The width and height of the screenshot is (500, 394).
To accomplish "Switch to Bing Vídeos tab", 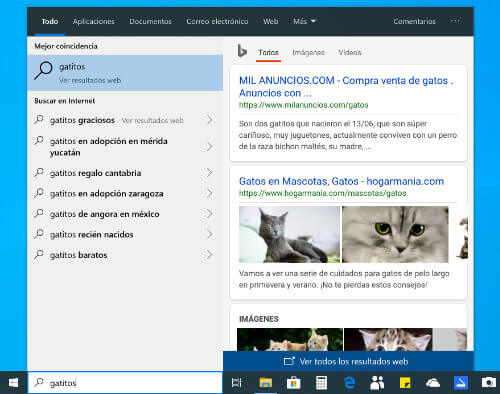I will [350, 52].
